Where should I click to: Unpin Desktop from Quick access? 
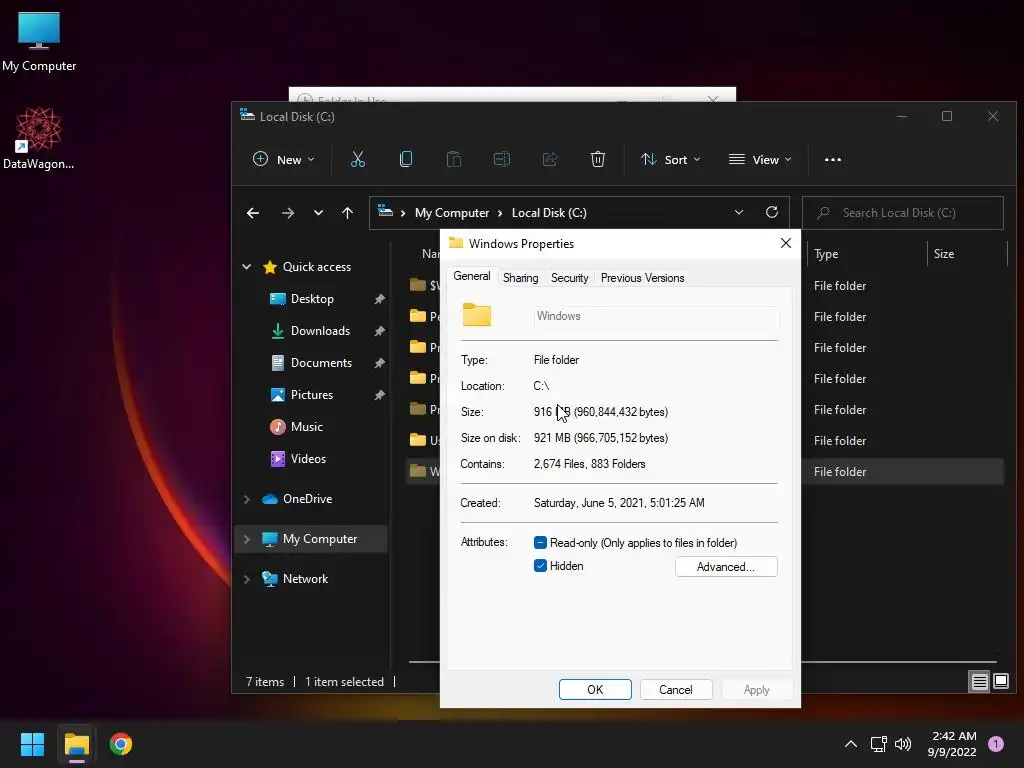379,299
